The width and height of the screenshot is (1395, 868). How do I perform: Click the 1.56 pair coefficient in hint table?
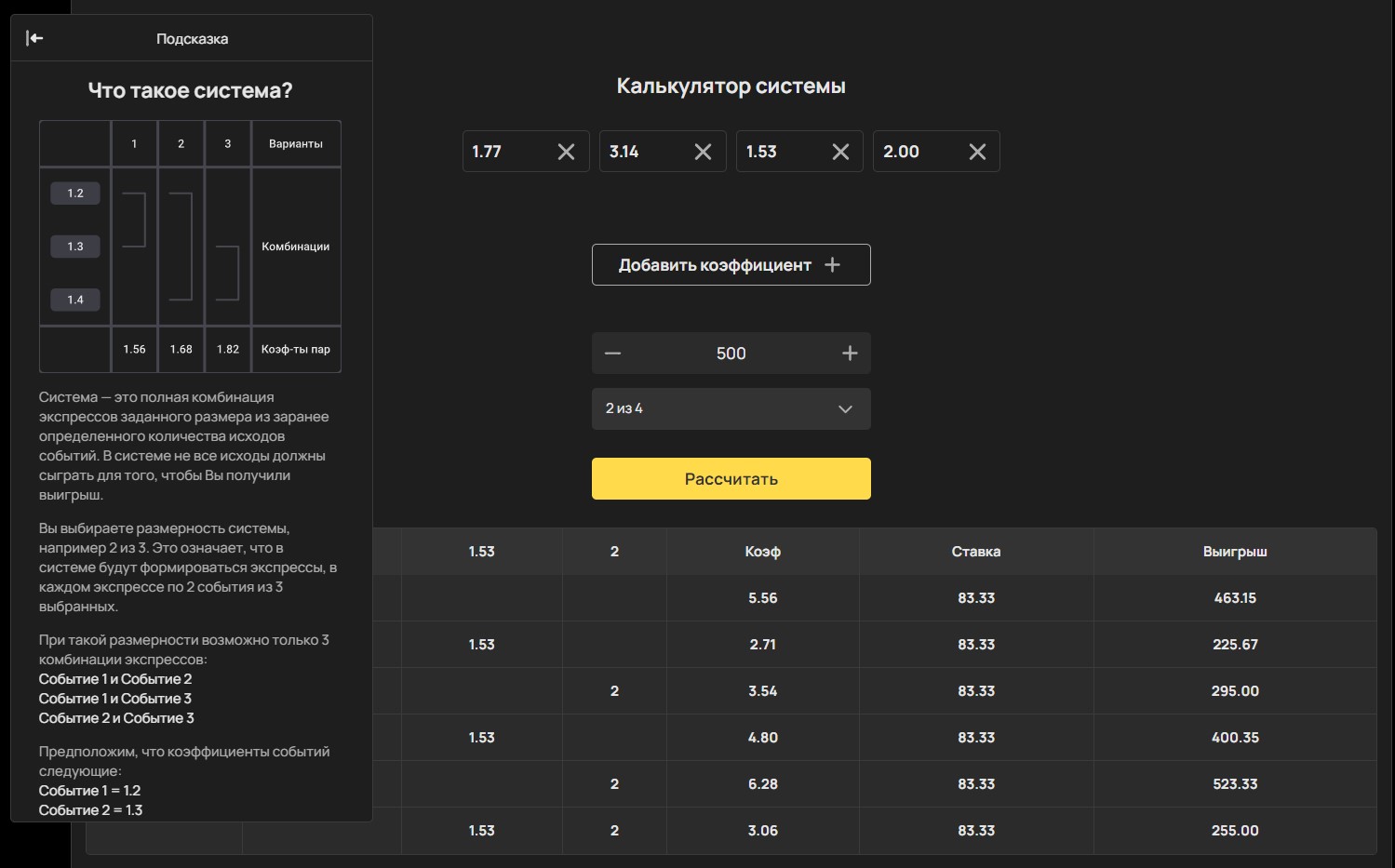pos(134,350)
